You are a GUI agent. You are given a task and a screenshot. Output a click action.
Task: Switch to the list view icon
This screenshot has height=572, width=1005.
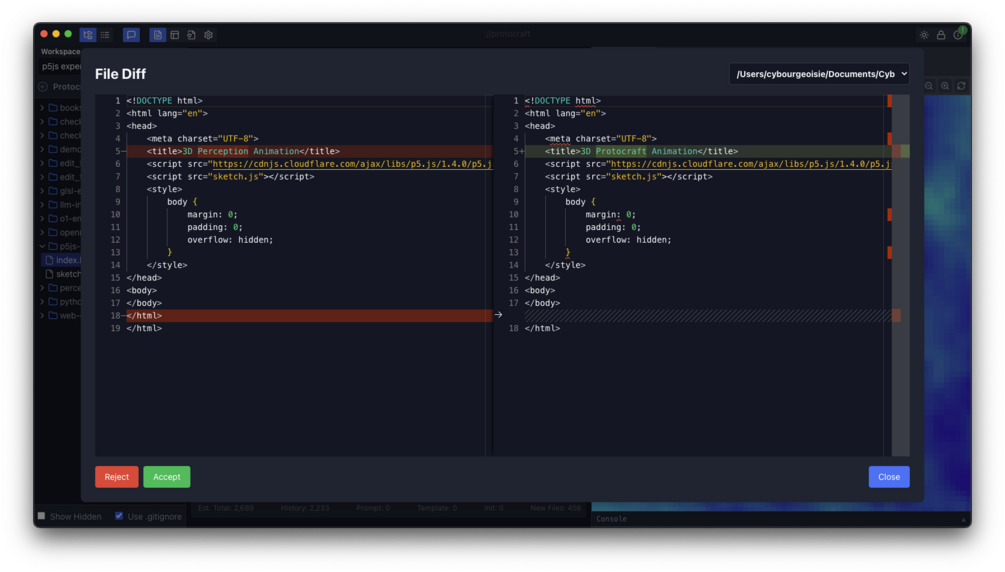(105, 35)
